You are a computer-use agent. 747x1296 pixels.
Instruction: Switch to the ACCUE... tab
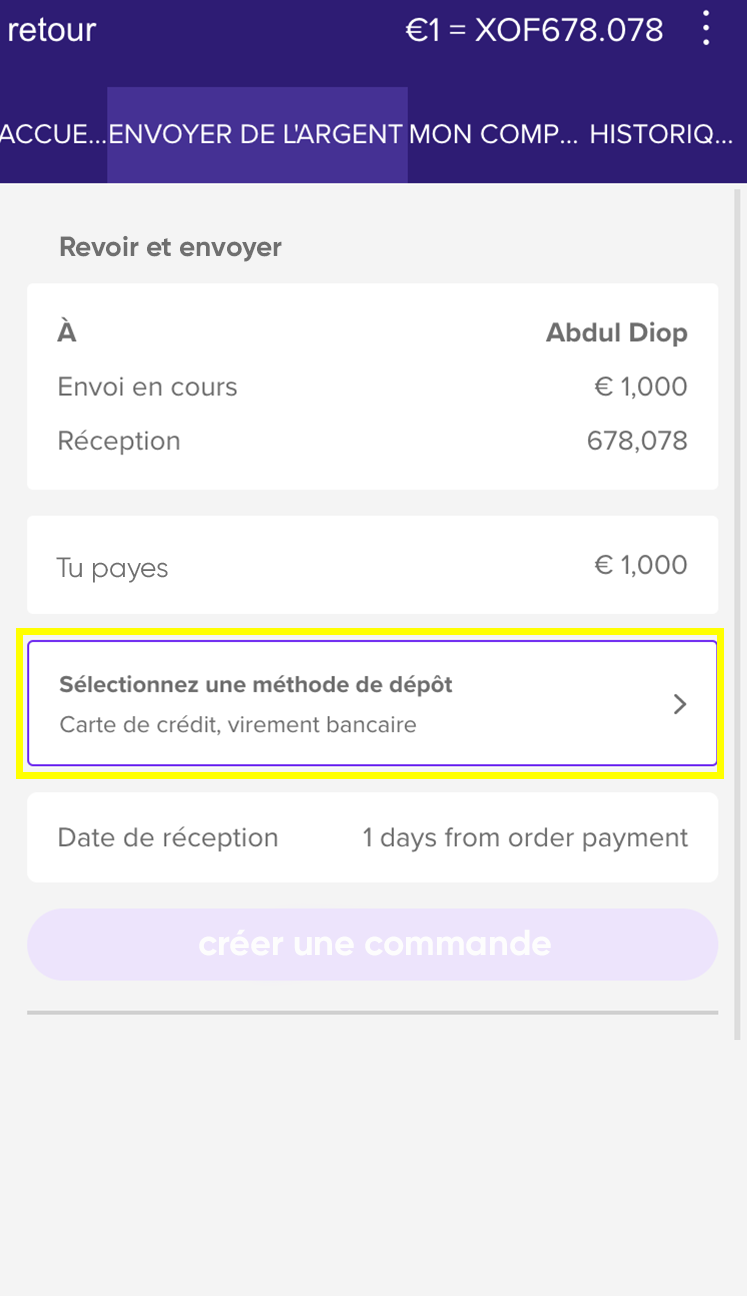coord(53,135)
